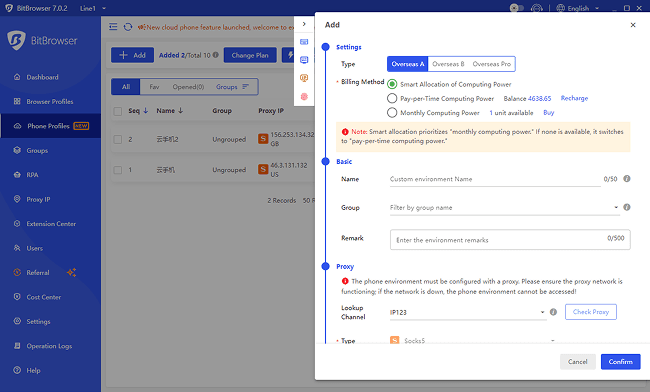Click the Help question-mark icon

17,370
